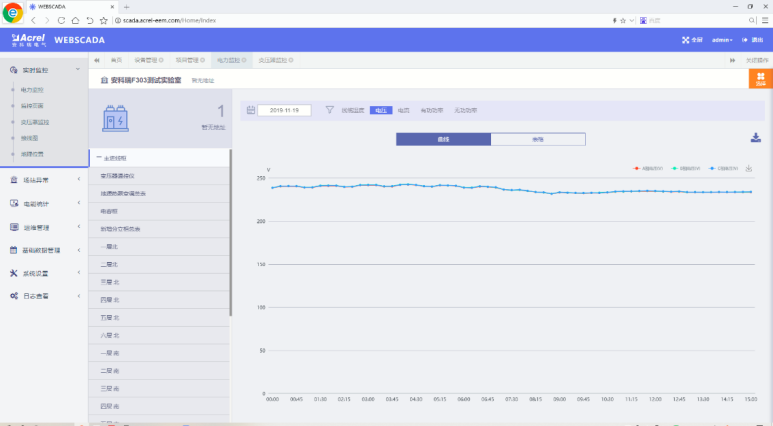The image size is (773, 426).
Task: Expand the 电能统计 menu chevron
Action: [x=79, y=203]
